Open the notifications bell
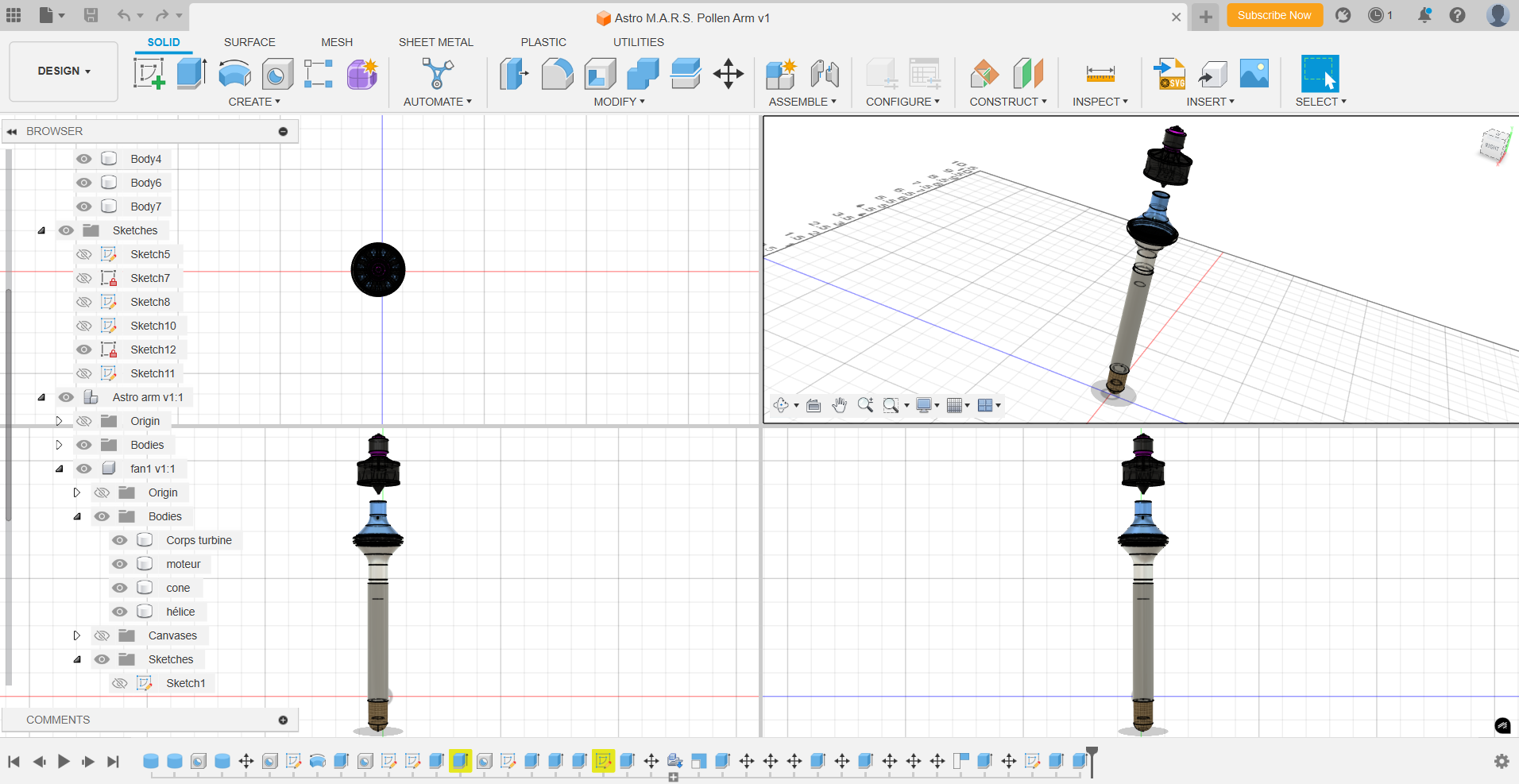This screenshot has width=1519, height=784. 1424,15
